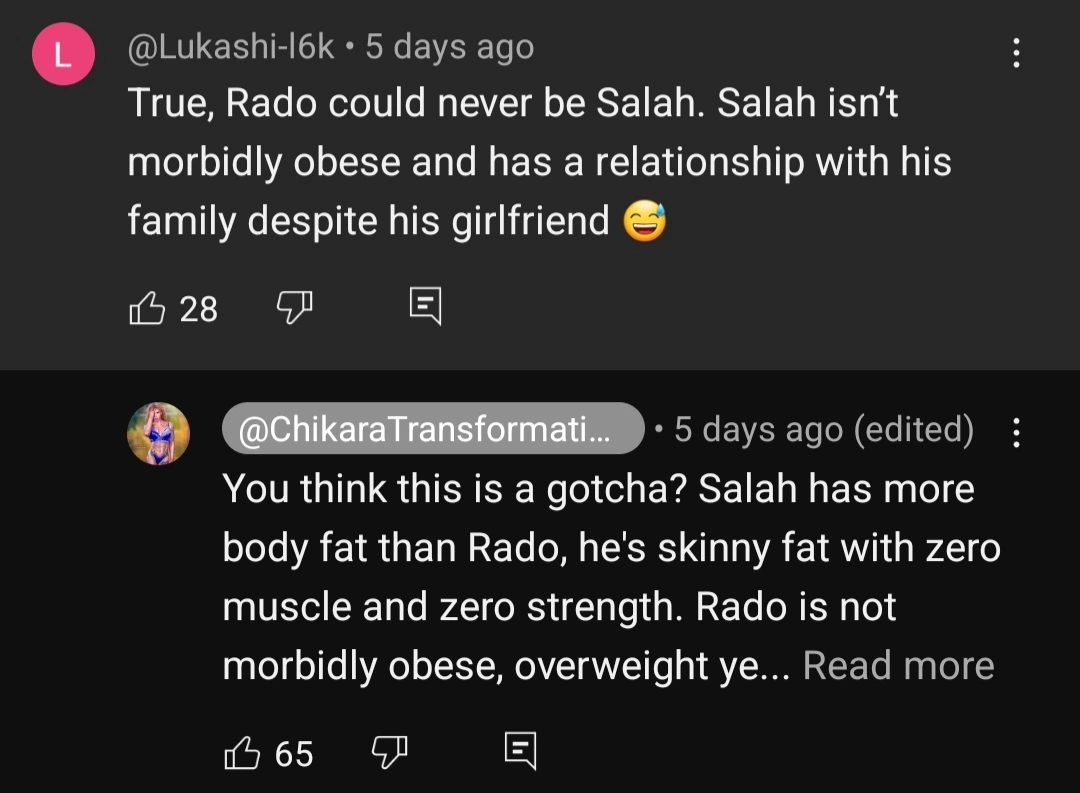
Task: Tap the 28 like count
Action: tap(198, 309)
